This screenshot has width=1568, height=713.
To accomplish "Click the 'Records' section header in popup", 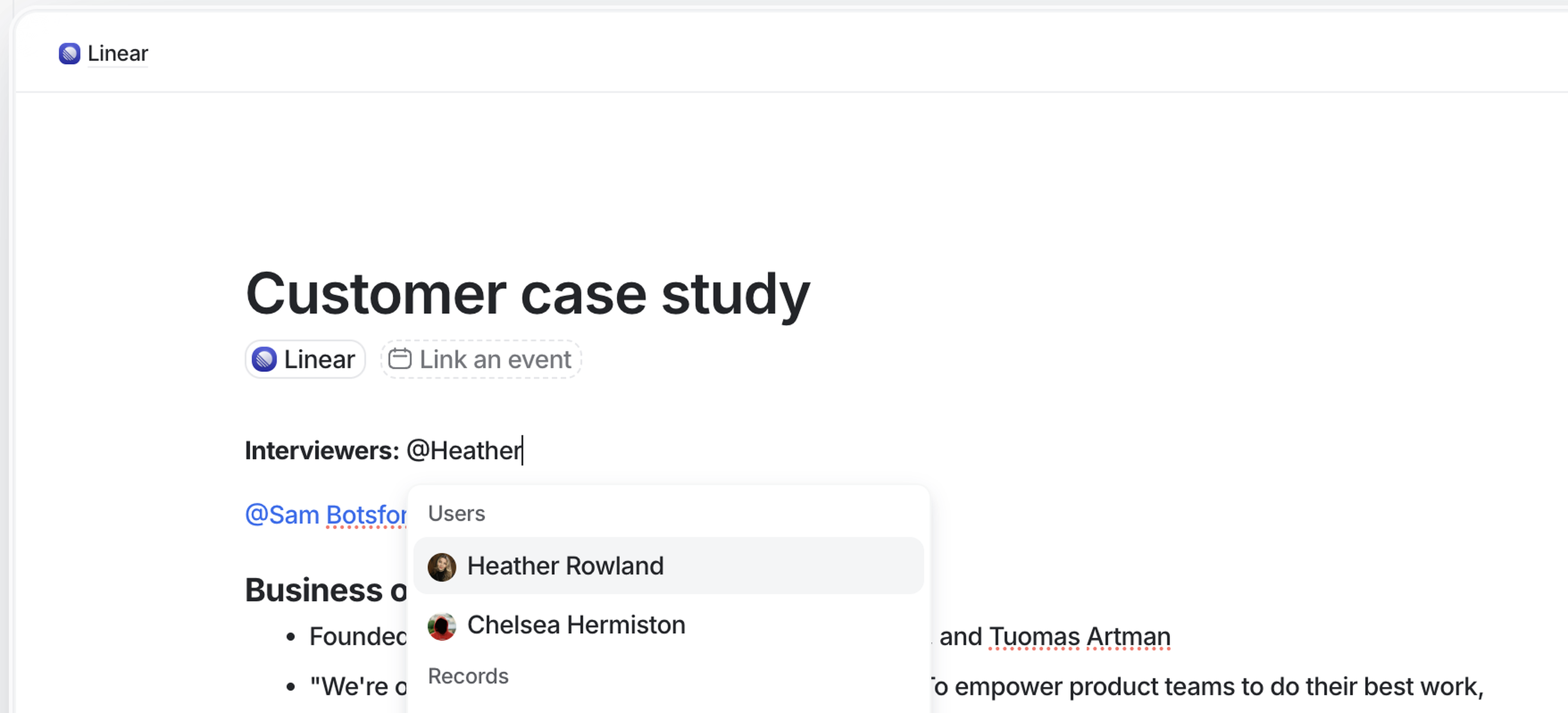I will 468,676.
